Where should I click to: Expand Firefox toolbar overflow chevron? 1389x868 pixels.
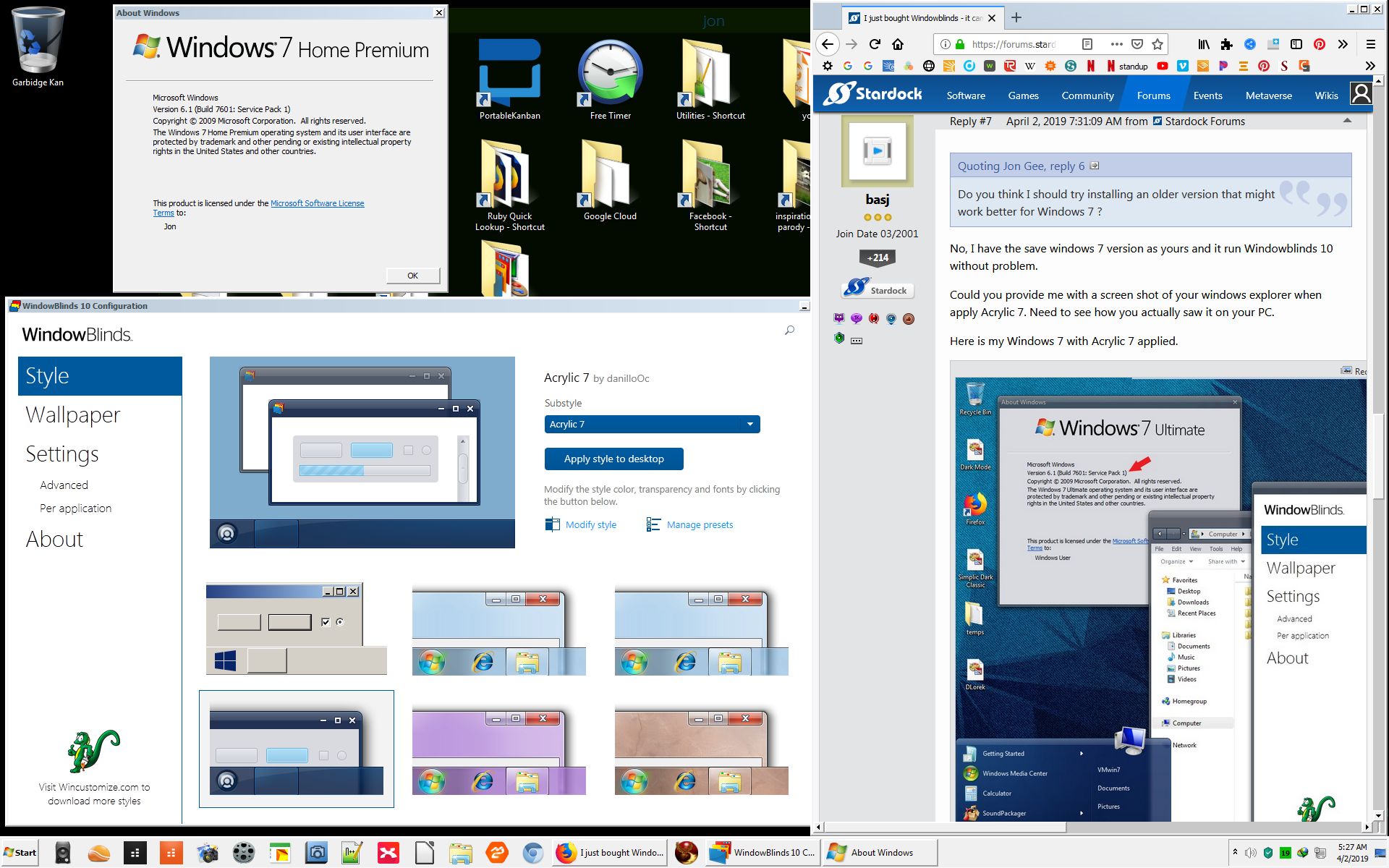tap(1343, 44)
